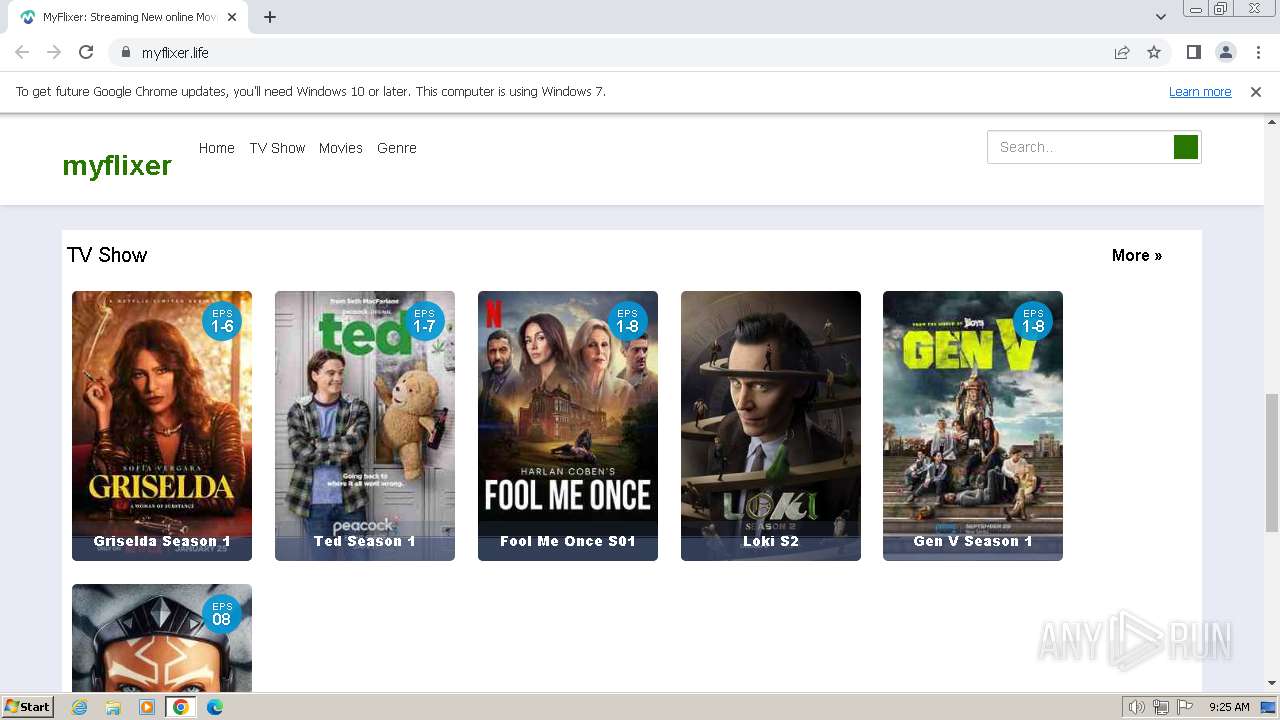This screenshot has height=720, width=1280.
Task: Click the Action Center flag icon
Action: click(x=1185, y=707)
